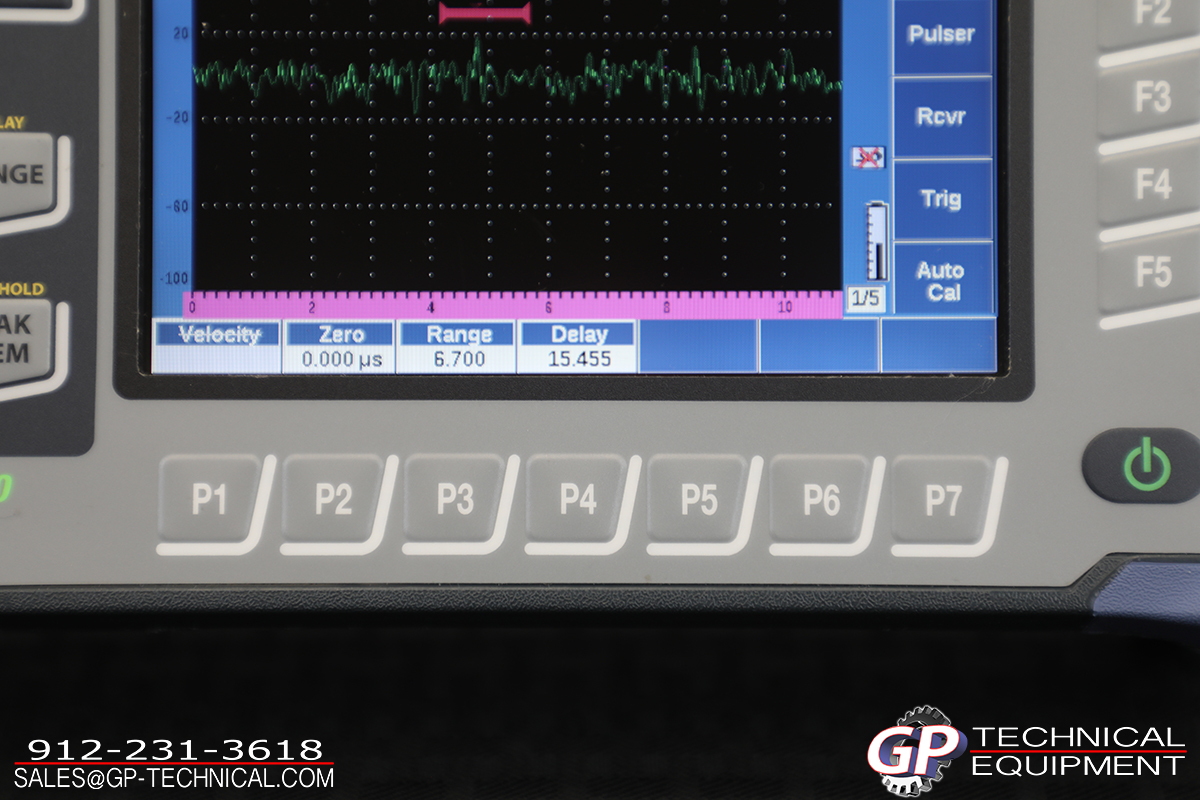
Task: Select the Zero 0.000 µs field
Action: [341, 347]
